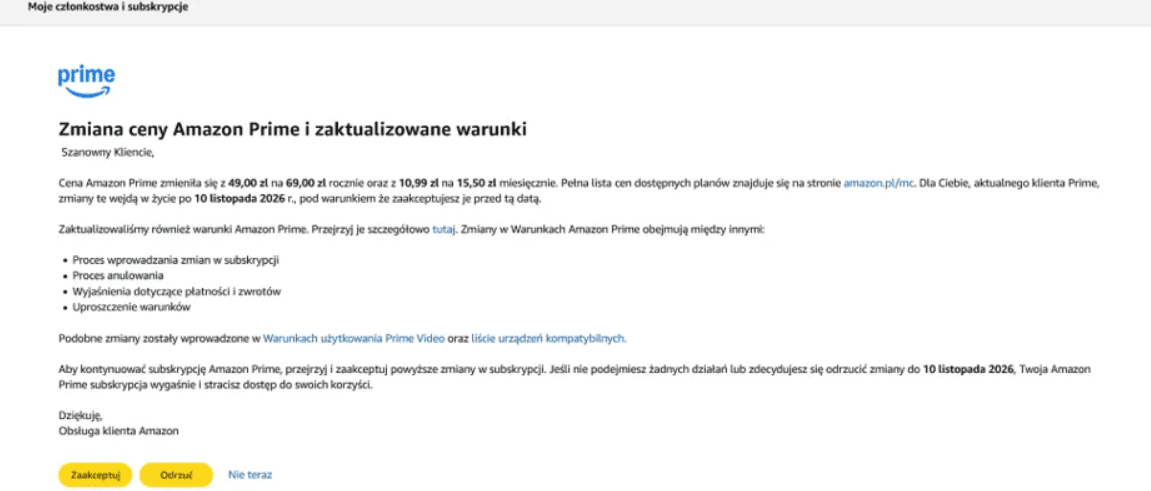Click the signature 'Obsługa klienta Amazon'
The image size is (1151, 491).
[x=119, y=431]
